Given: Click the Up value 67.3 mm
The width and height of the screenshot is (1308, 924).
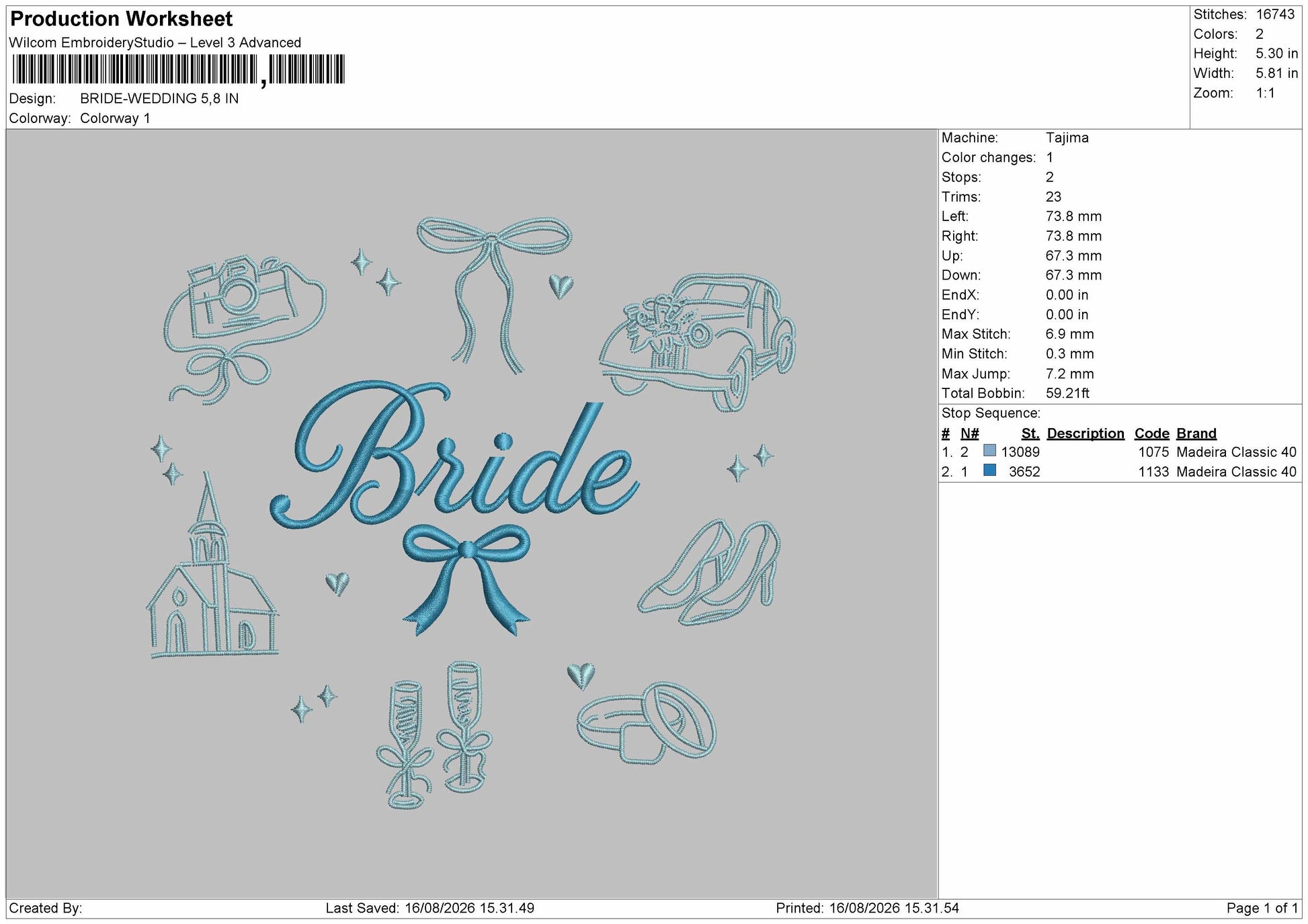Looking at the screenshot, I should point(1073,255).
